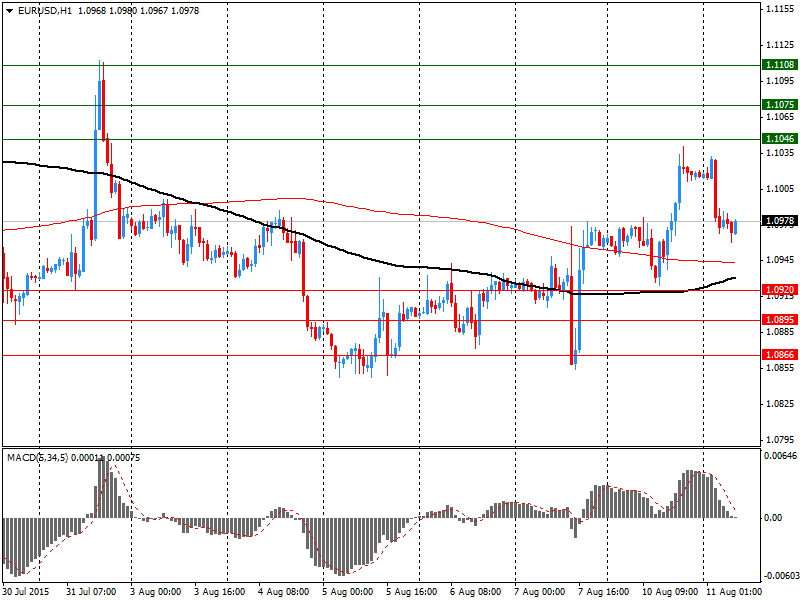
Task: Select the 6 Aug 08:00 time axis label
Action: click(x=476, y=592)
